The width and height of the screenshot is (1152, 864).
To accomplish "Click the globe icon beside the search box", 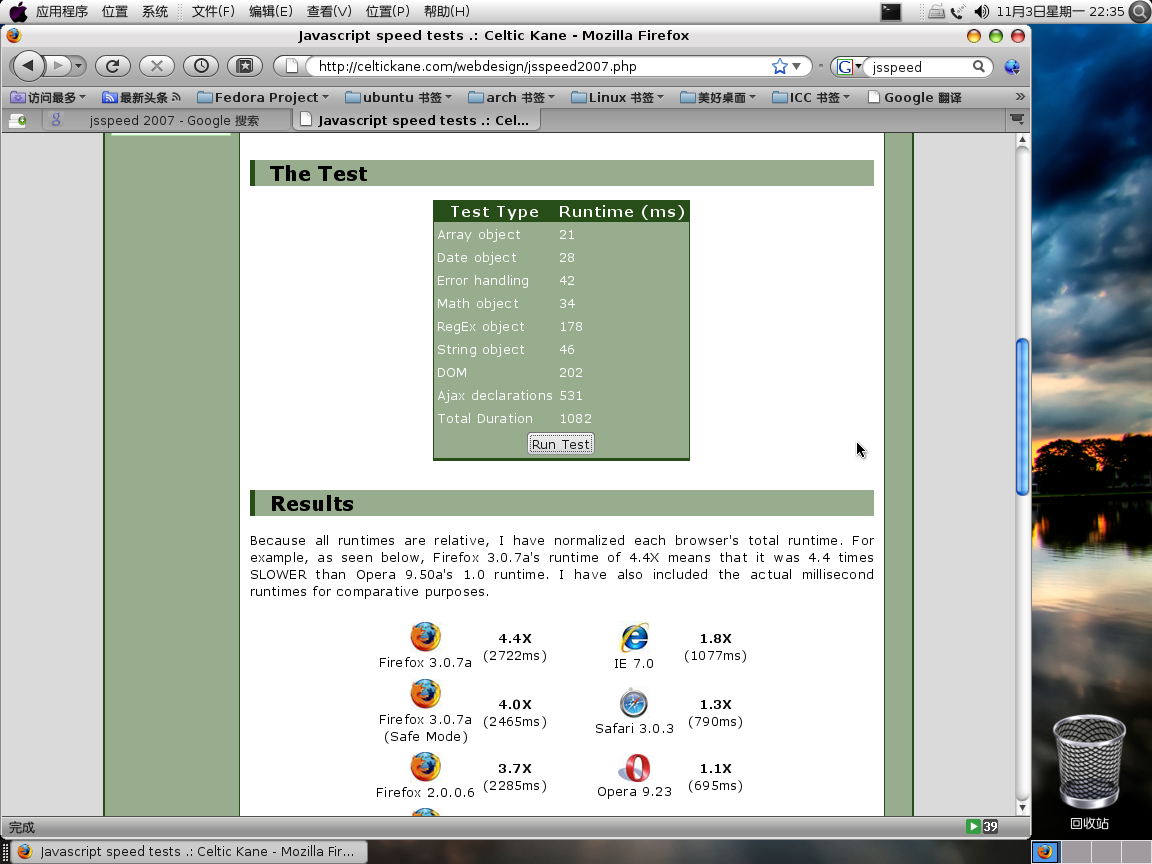I will [x=1012, y=67].
